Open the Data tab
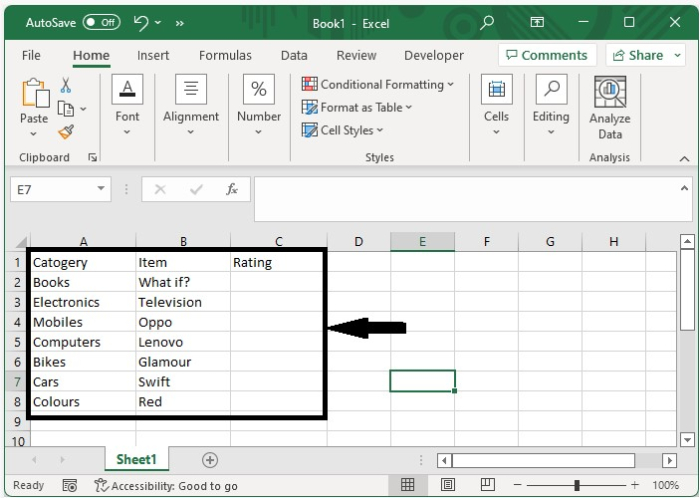700x498 pixels. (294, 55)
